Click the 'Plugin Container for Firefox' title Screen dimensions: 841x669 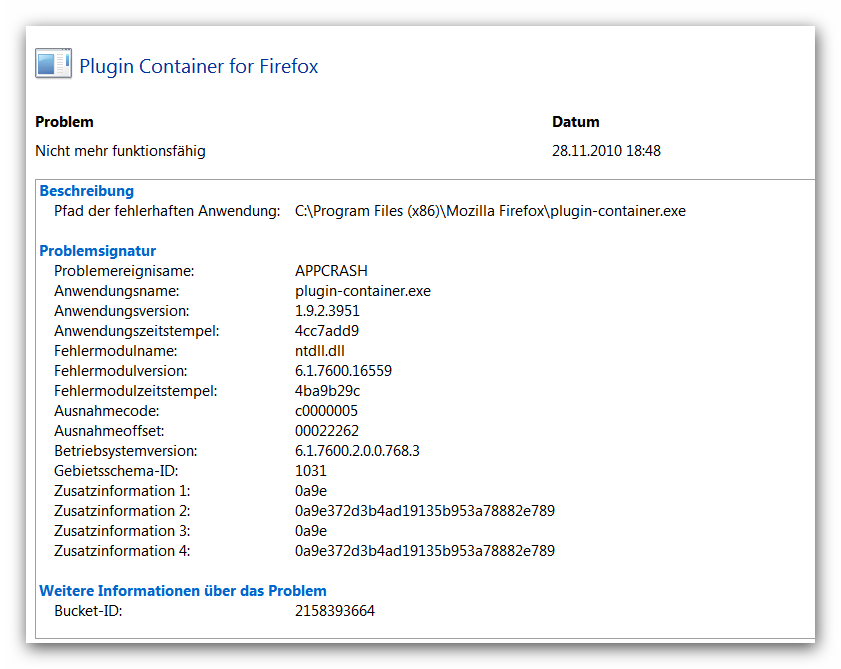click(198, 67)
